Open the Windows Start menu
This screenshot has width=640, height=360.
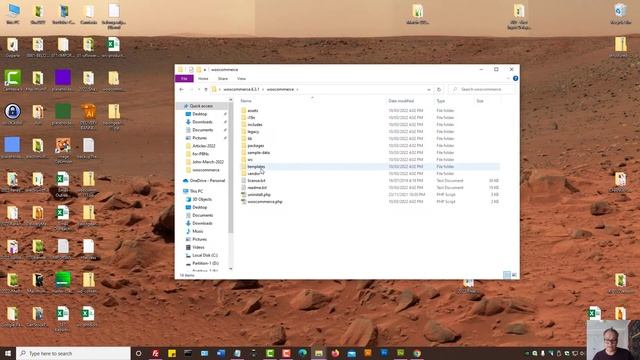[8, 353]
